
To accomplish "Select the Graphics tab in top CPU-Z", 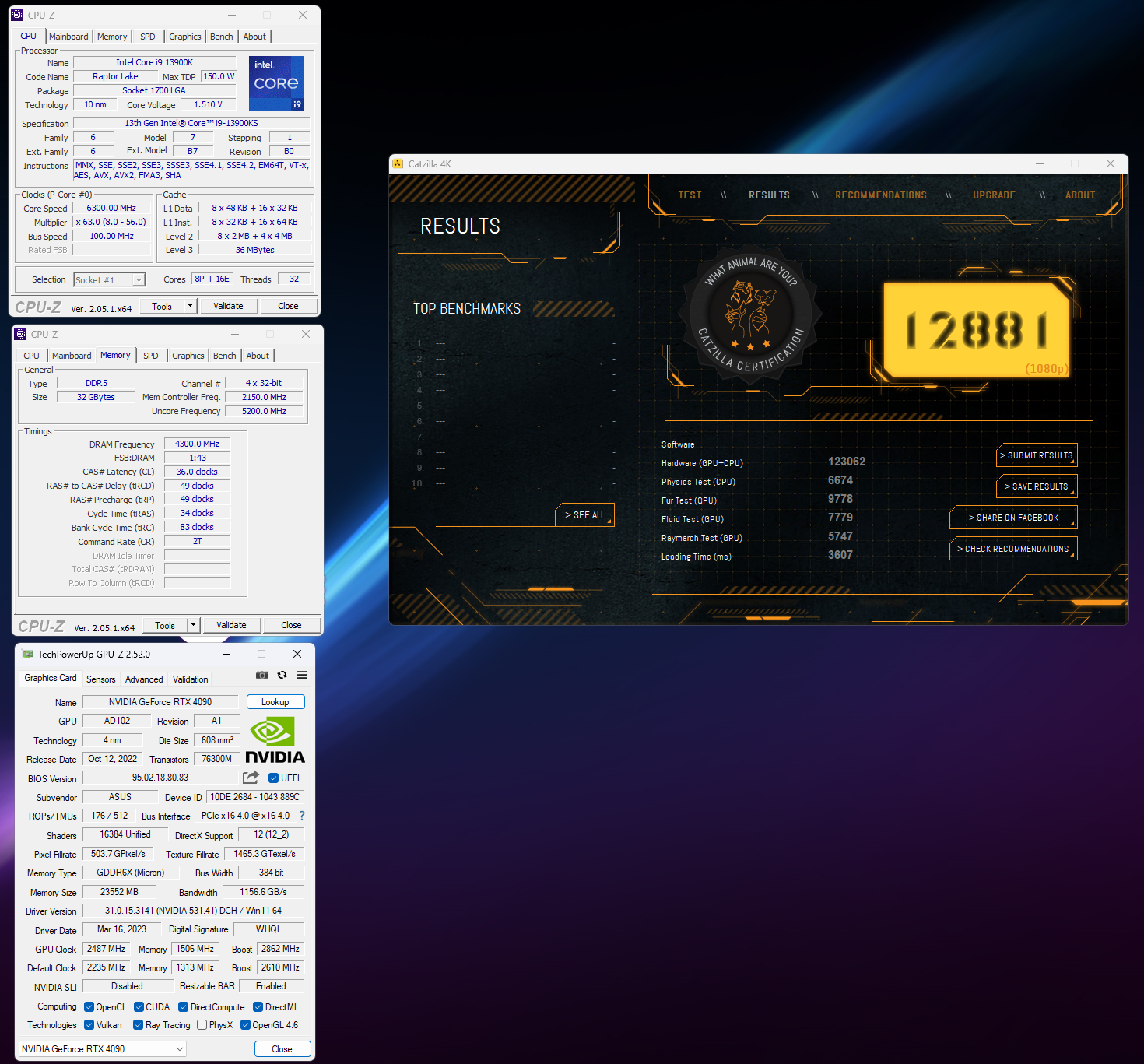I will (185, 37).
